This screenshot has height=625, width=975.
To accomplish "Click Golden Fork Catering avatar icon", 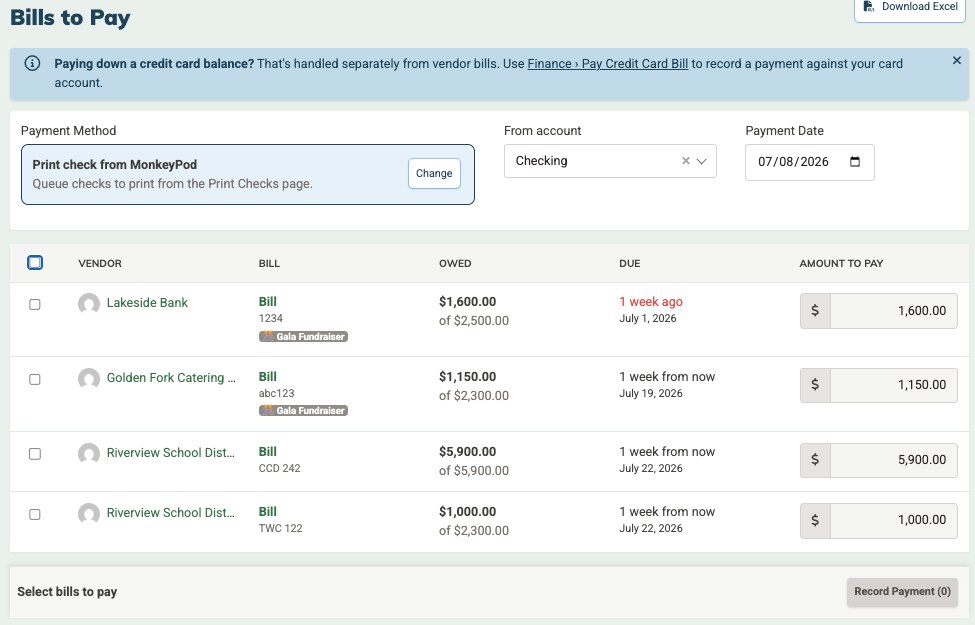I will click(89, 378).
